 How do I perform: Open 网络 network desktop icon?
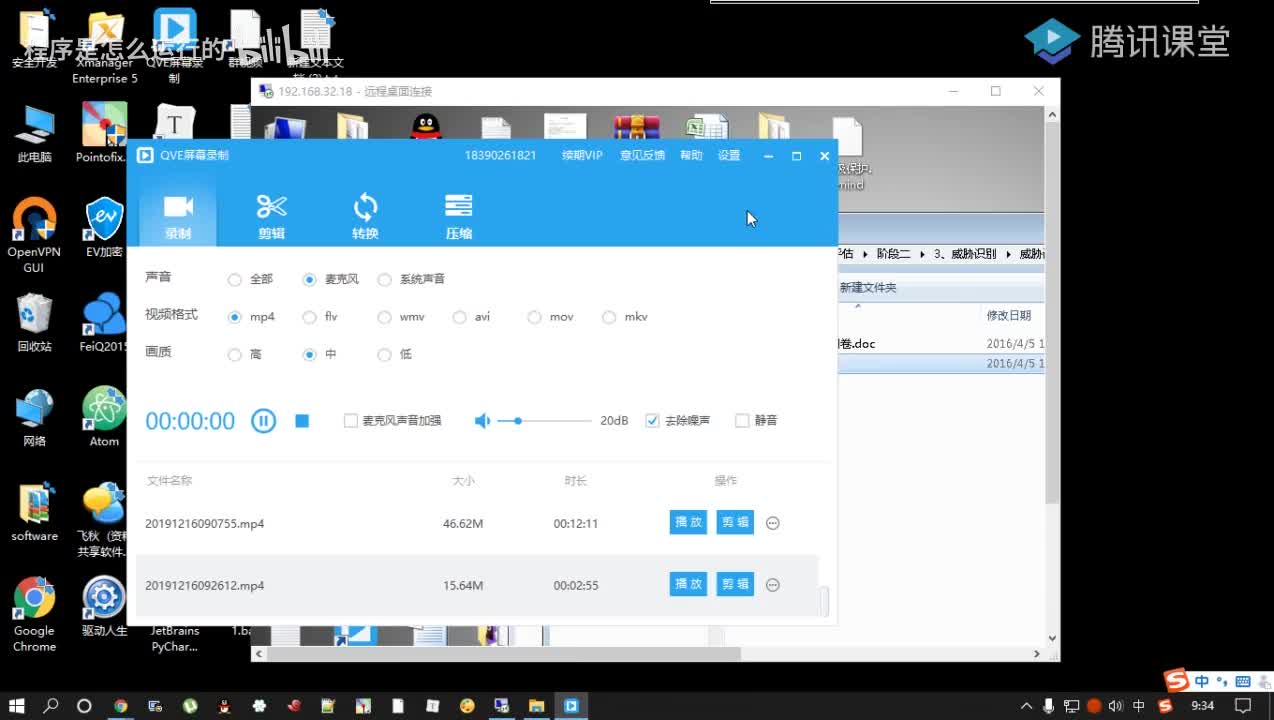pos(34,417)
